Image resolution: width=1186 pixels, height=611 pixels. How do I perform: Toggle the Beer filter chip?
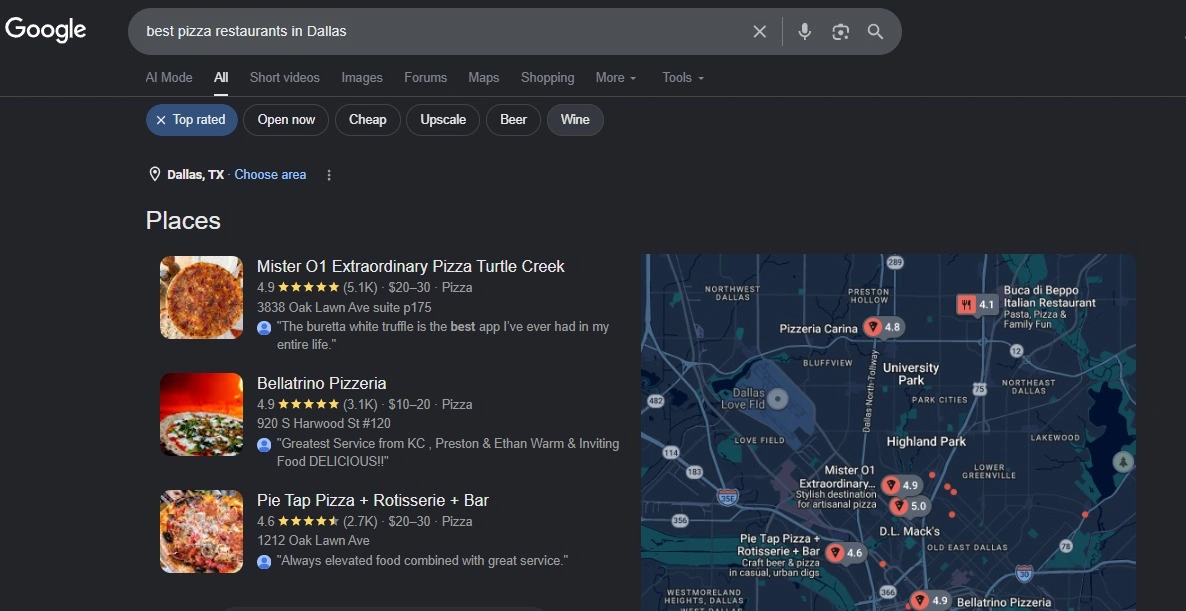[x=514, y=119]
